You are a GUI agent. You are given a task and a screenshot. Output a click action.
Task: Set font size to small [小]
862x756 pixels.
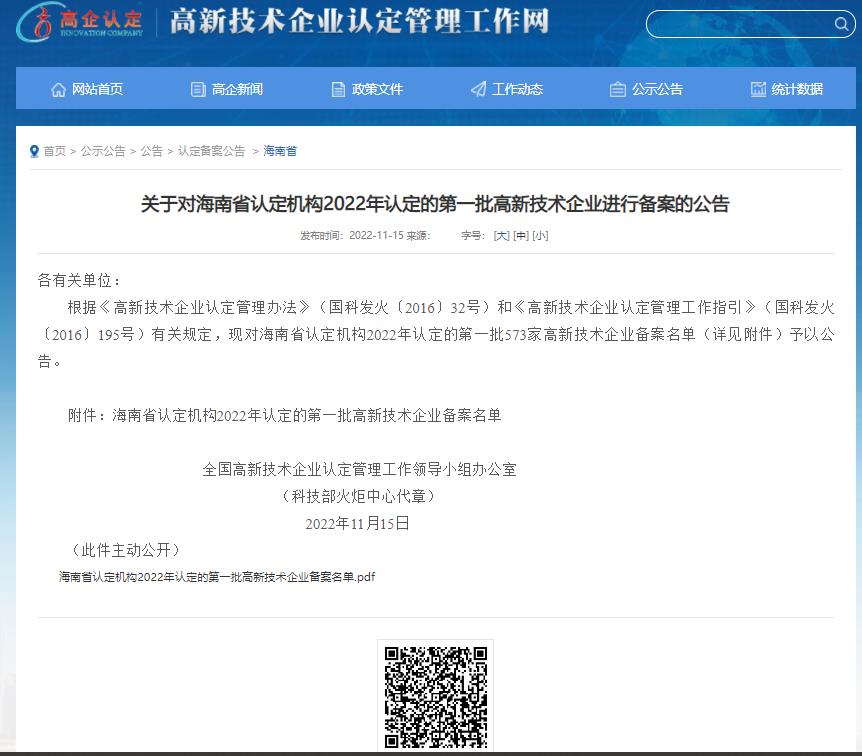[540, 236]
